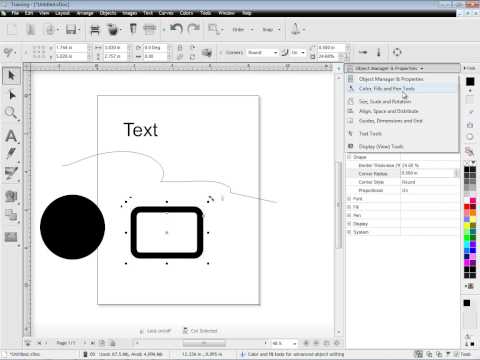Click the Undo arrow
Viewport: 480px width, 360px height.
coord(176,29)
